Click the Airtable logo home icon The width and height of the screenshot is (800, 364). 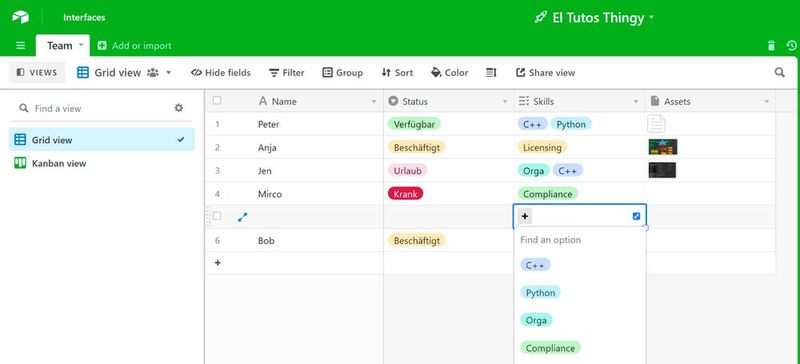click(x=20, y=17)
